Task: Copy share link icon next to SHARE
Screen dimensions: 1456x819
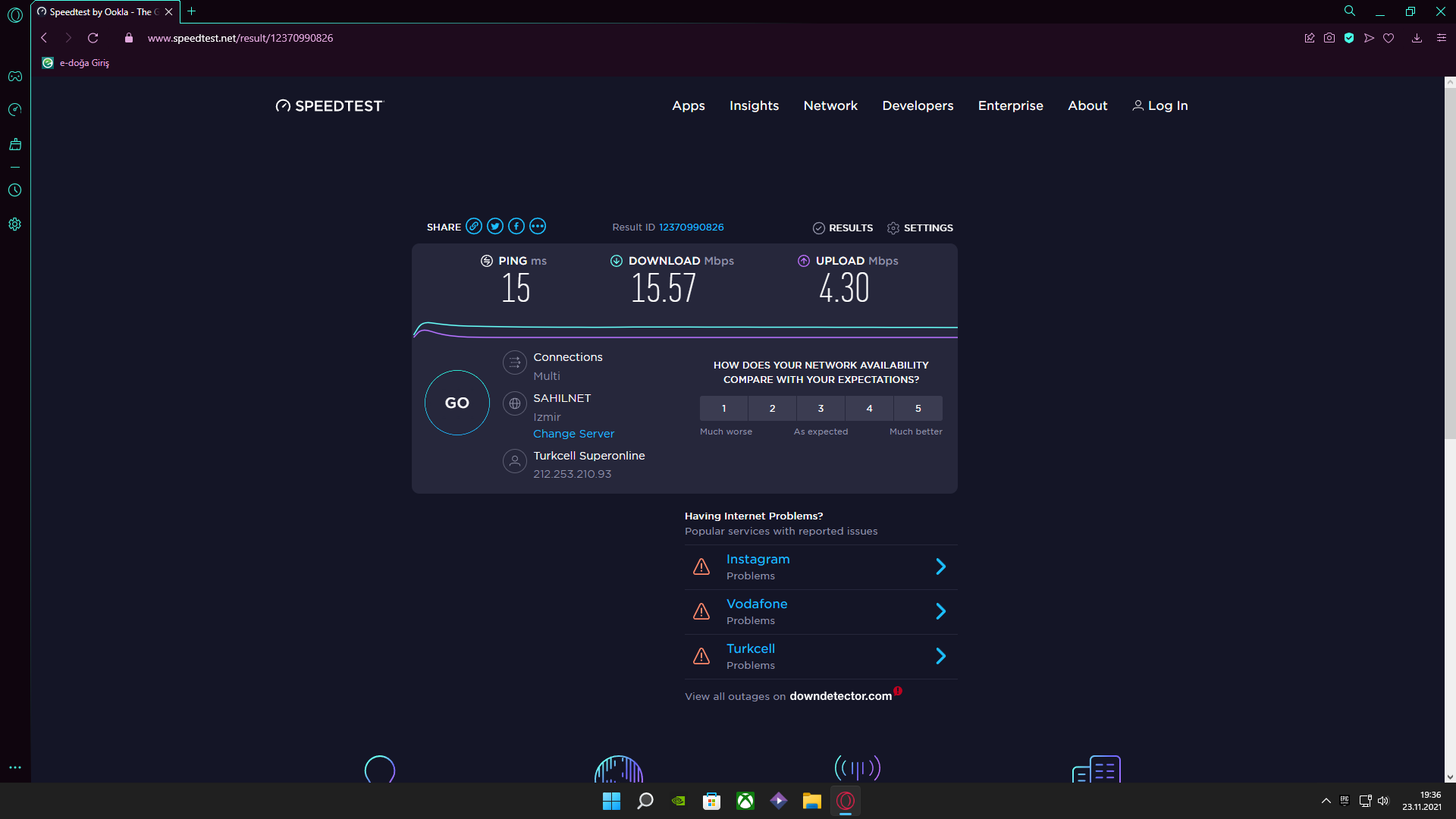Action: click(474, 226)
